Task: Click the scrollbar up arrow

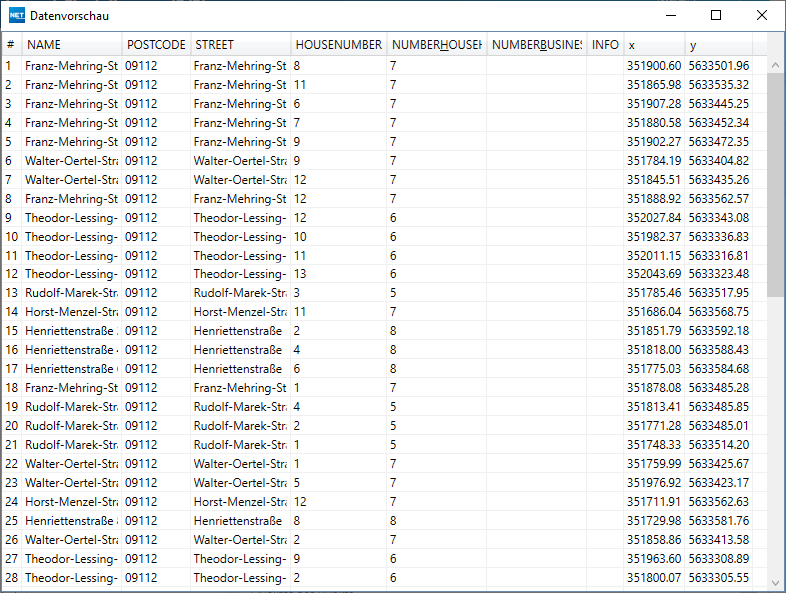Action: tap(776, 65)
